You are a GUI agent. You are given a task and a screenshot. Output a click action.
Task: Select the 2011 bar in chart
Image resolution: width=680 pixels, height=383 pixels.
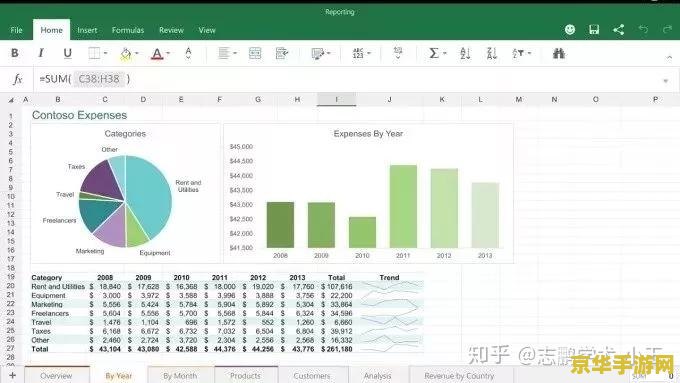click(x=403, y=206)
